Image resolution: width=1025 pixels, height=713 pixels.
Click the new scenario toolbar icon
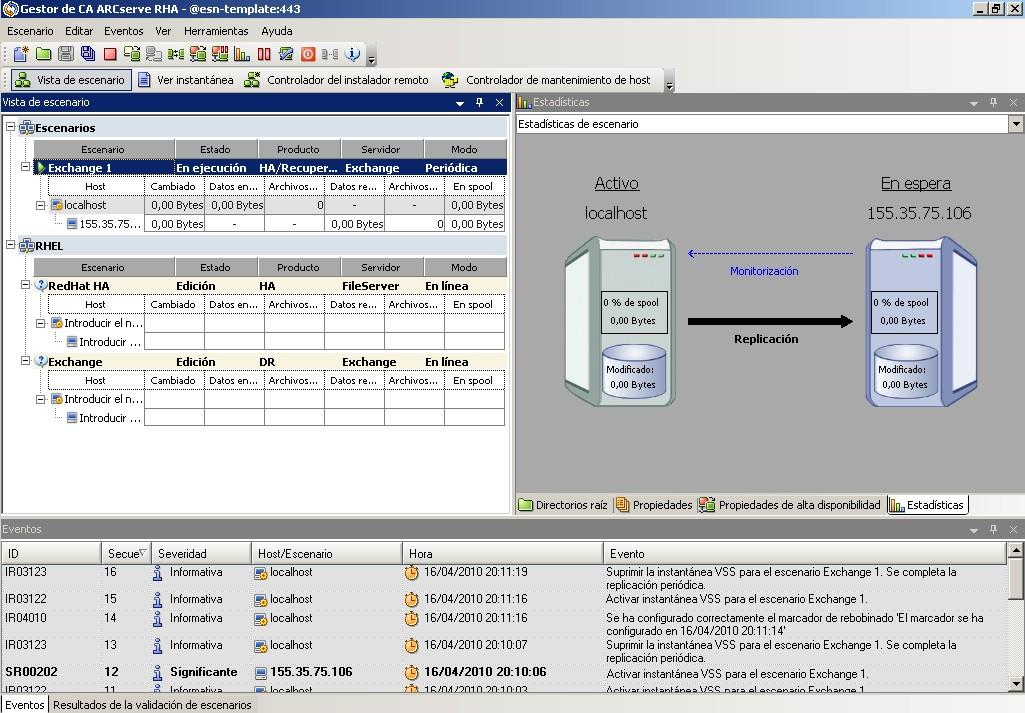pos(21,54)
